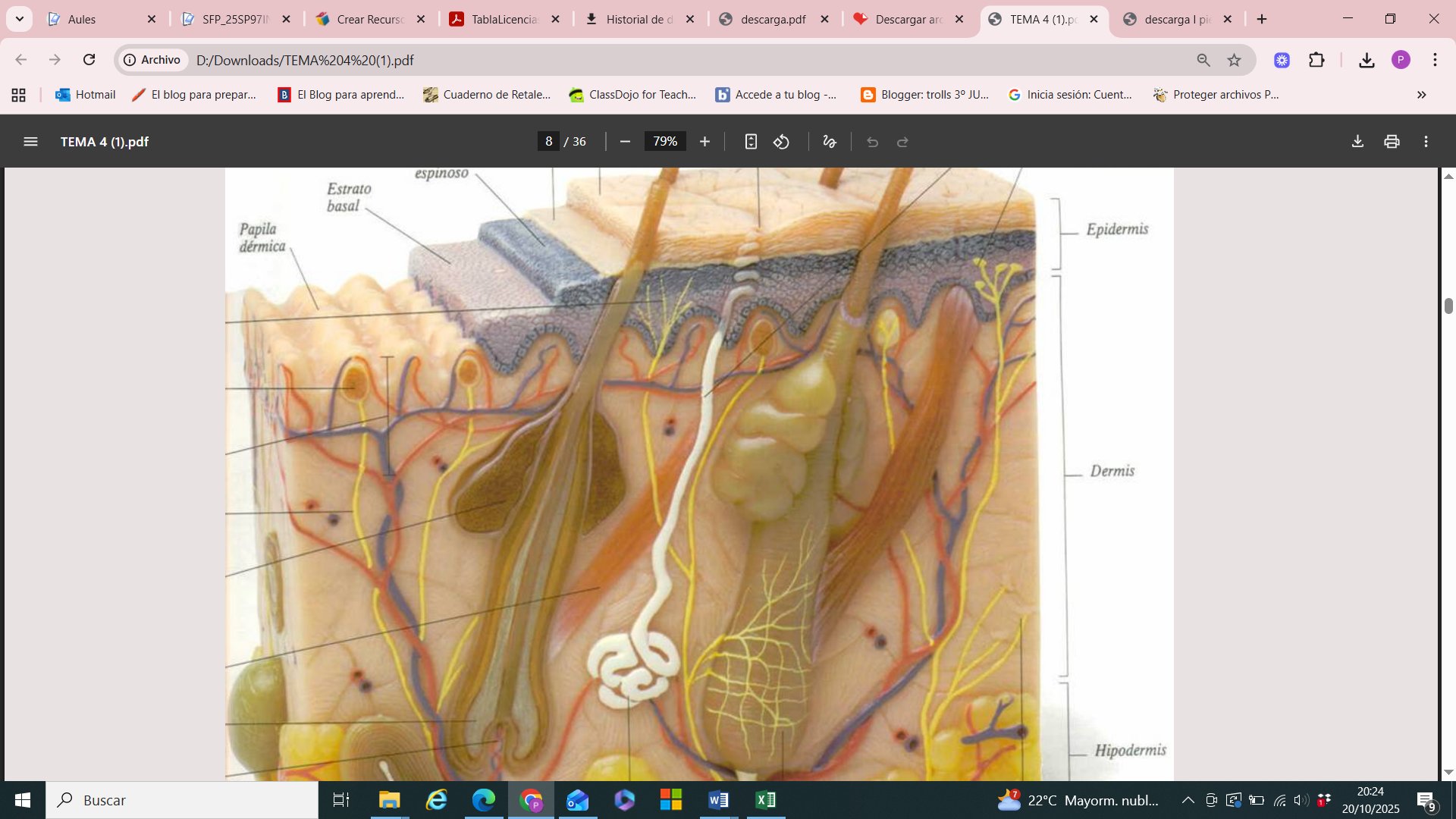Open the PDF sidebar menu icon
This screenshot has height=819, width=1456.
click(30, 142)
